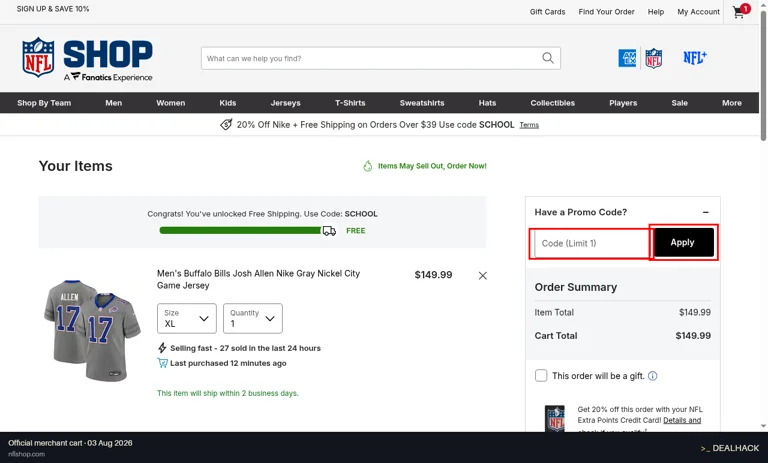Click 'Items May Sell Out, Order Now!' text

432,166
